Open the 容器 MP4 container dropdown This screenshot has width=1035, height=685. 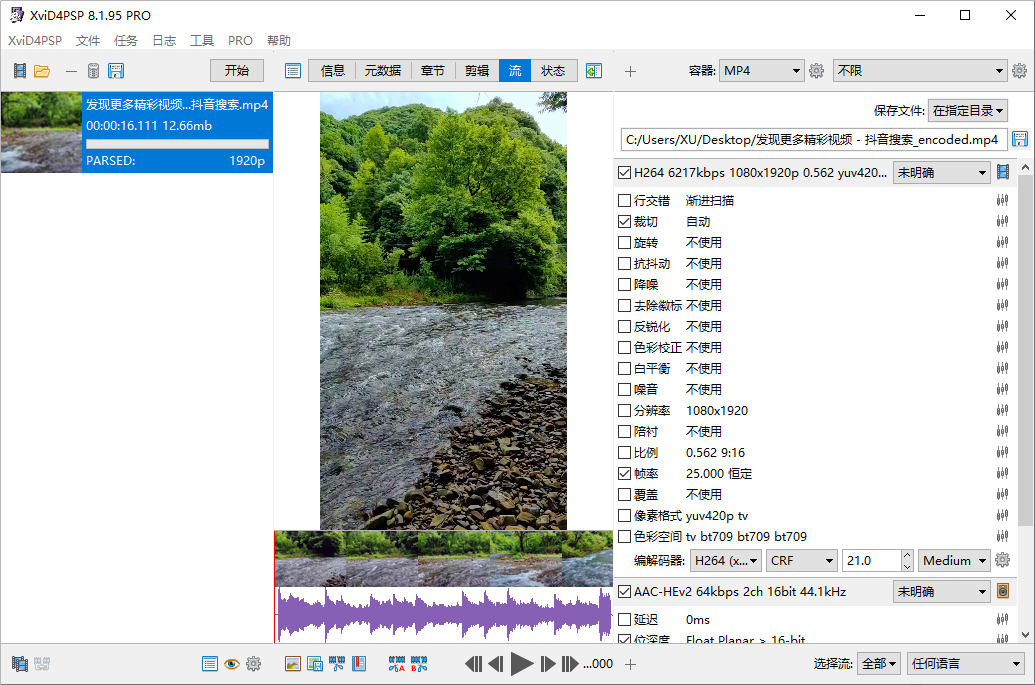(x=761, y=71)
